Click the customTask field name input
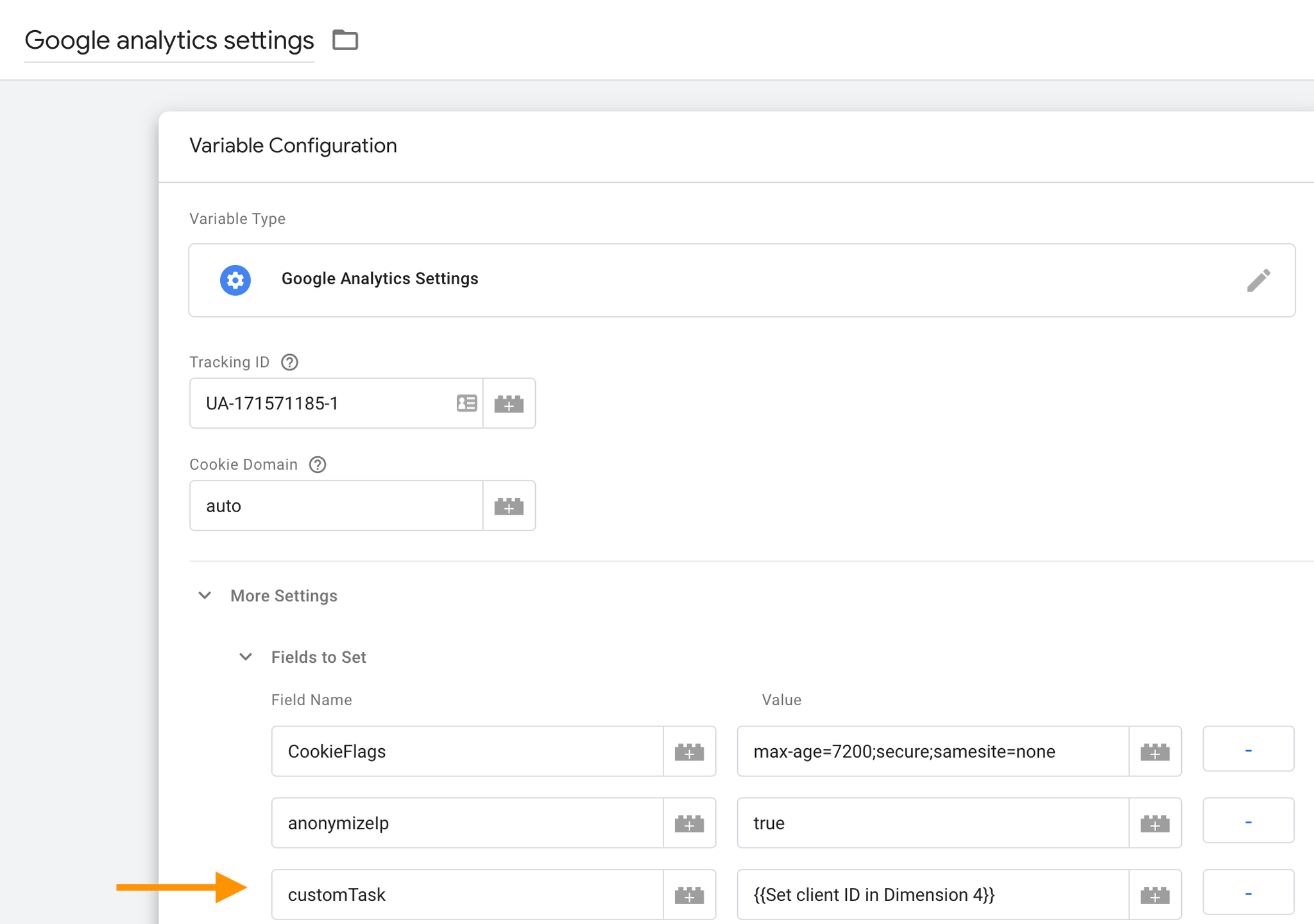The image size is (1314, 924). (467, 895)
